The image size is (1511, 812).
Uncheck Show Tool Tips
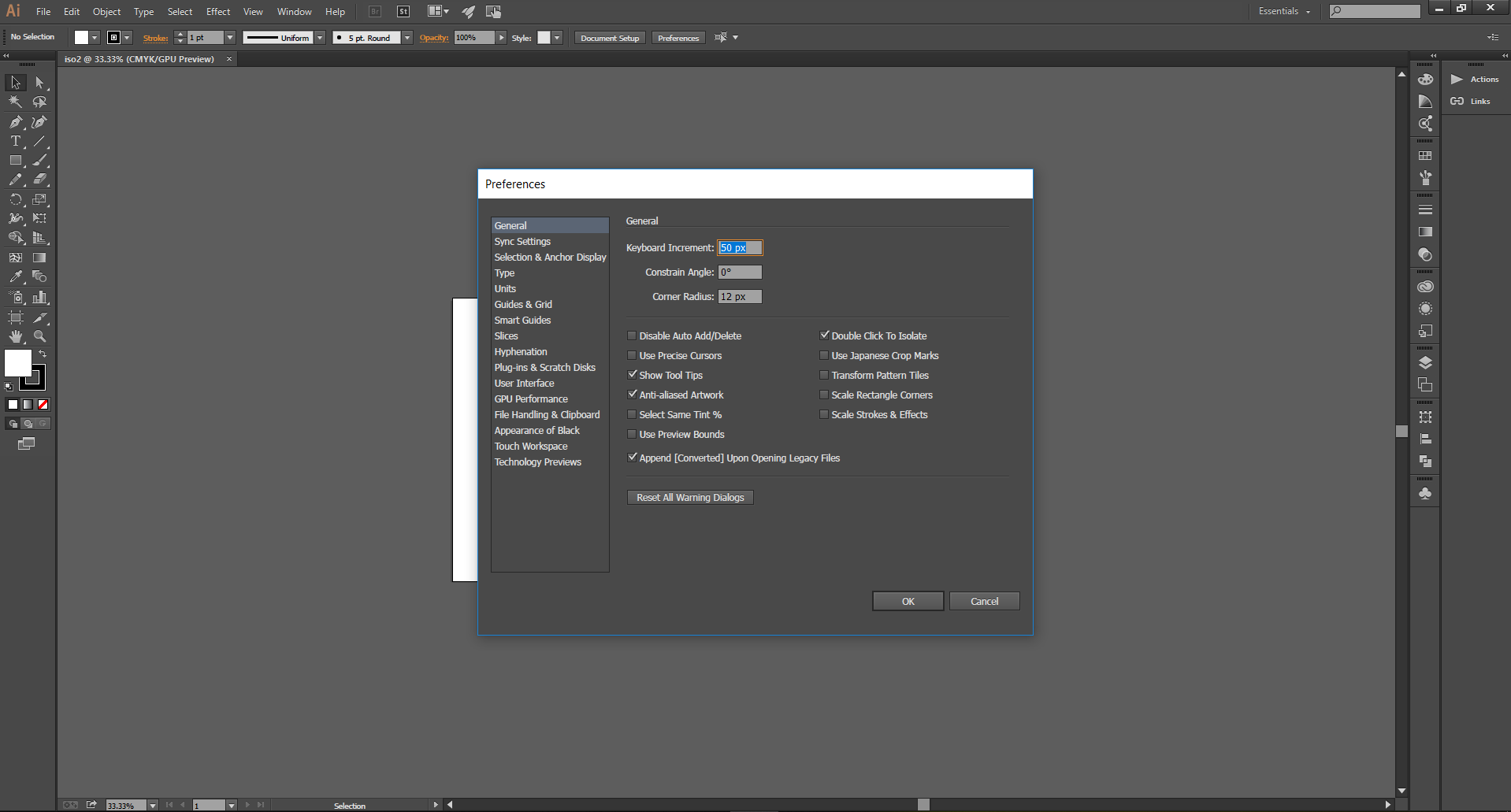tap(632, 375)
